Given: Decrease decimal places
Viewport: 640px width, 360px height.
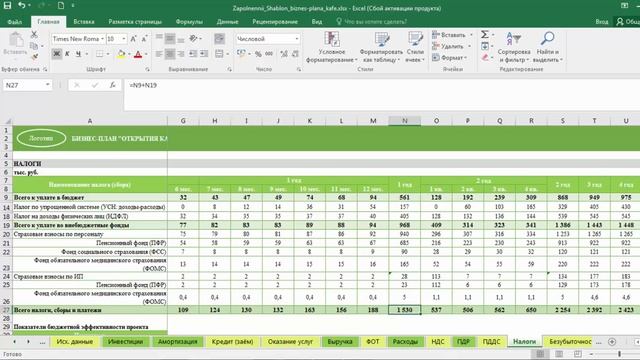Looking at the screenshot, I should 295,54.
